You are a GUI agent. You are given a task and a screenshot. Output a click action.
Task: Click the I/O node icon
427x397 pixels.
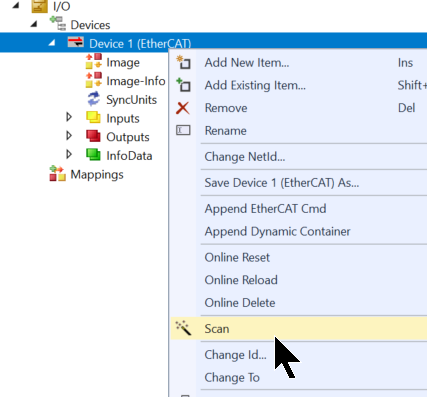tap(39, 6)
